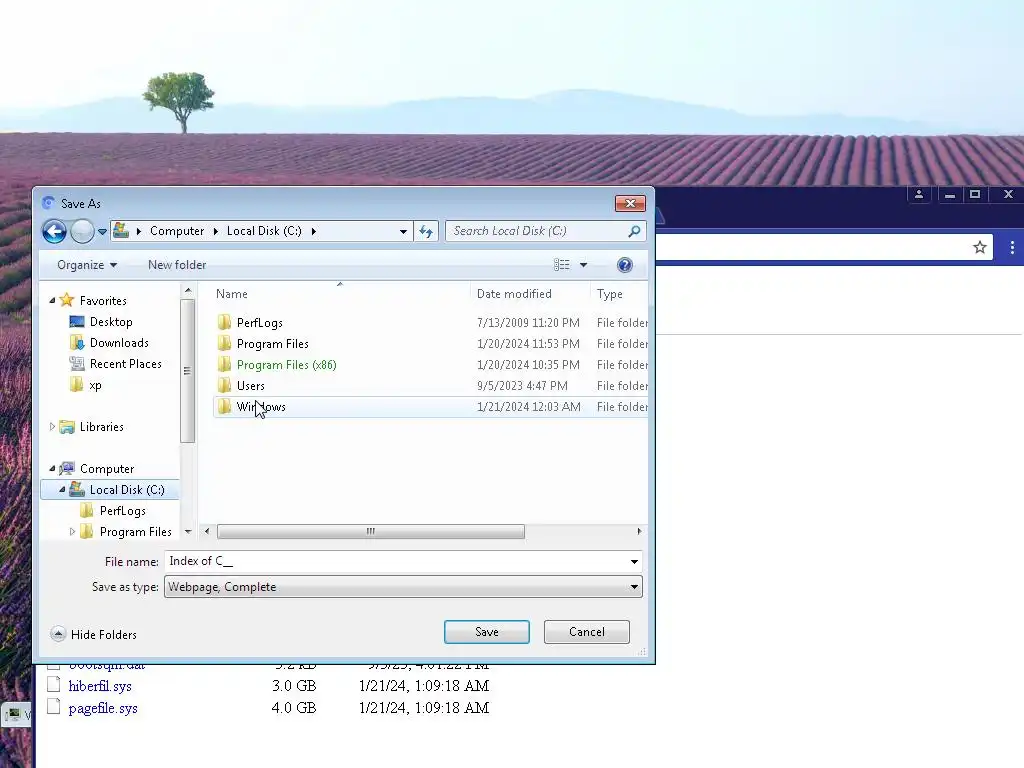Select the Program Files folder icon in list
The image size is (1024, 768).
pyautogui.click(x=224, y=344)
